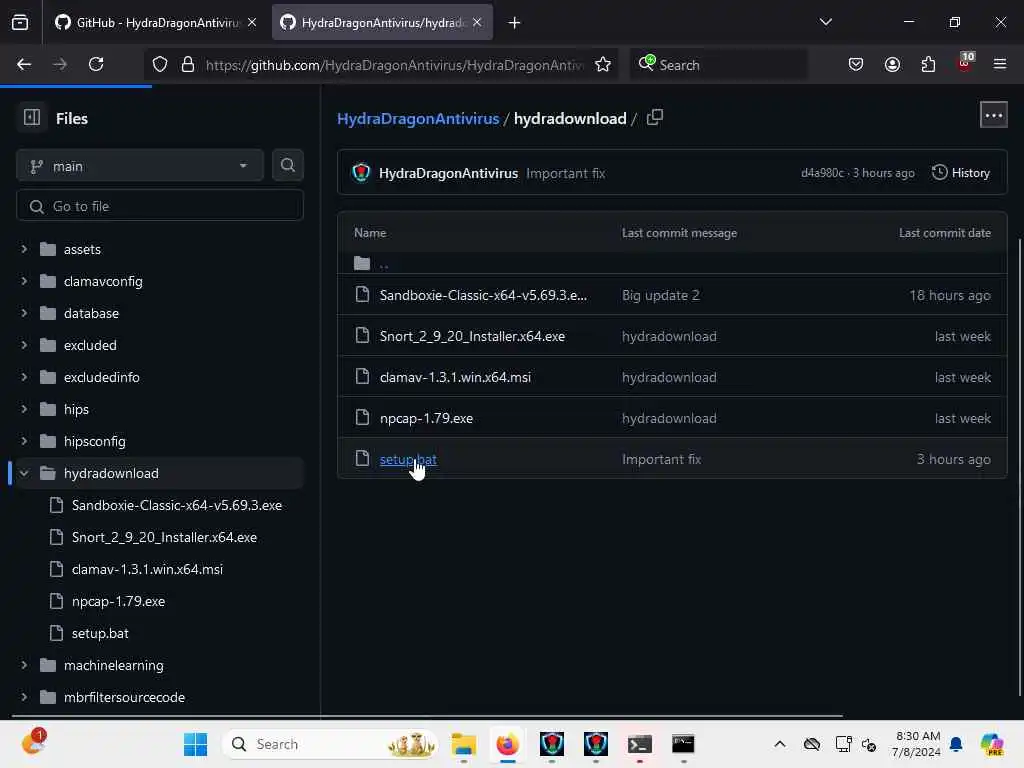Screen dimensions: 1024x768
Task: Expand the excluded folder chevron
Action: point(24,345)
